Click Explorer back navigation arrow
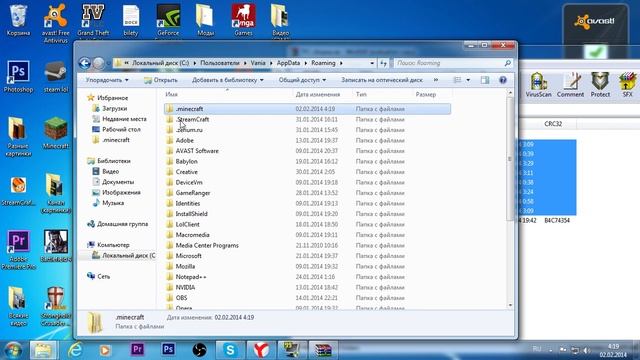The width and height of the screenshot is (640, 360). [84, 63]
